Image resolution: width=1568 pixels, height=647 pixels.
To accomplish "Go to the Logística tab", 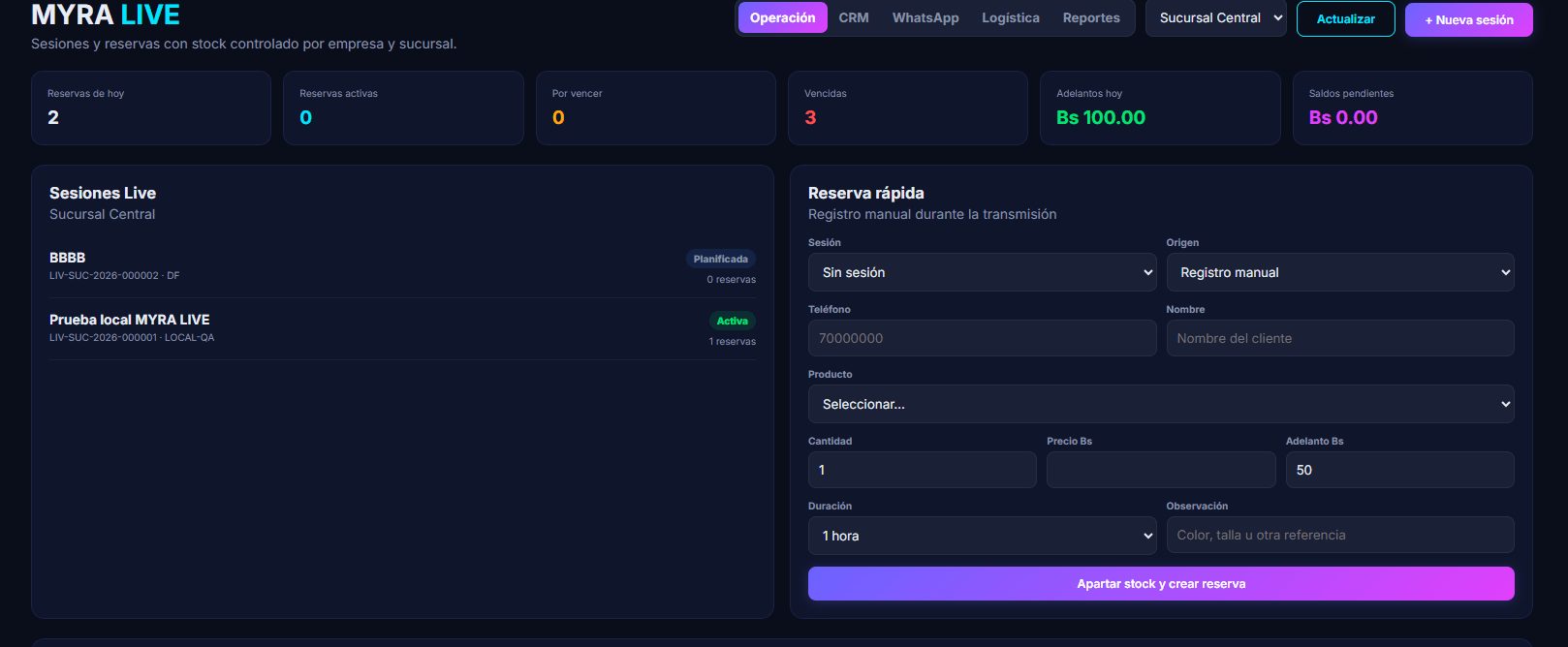I will point(1010,17).
